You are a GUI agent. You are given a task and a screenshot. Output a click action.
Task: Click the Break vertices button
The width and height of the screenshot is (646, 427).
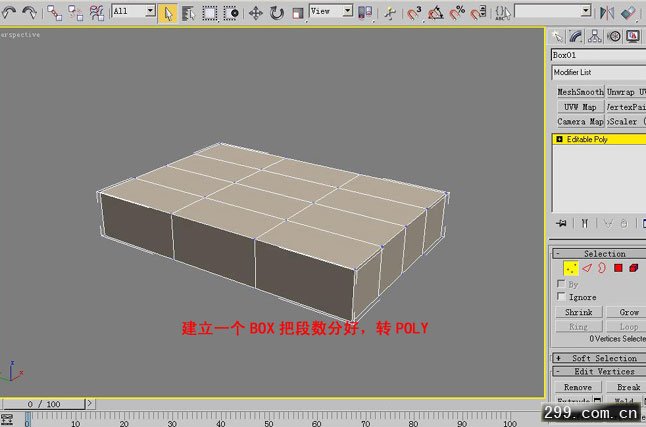coord(628,387)
